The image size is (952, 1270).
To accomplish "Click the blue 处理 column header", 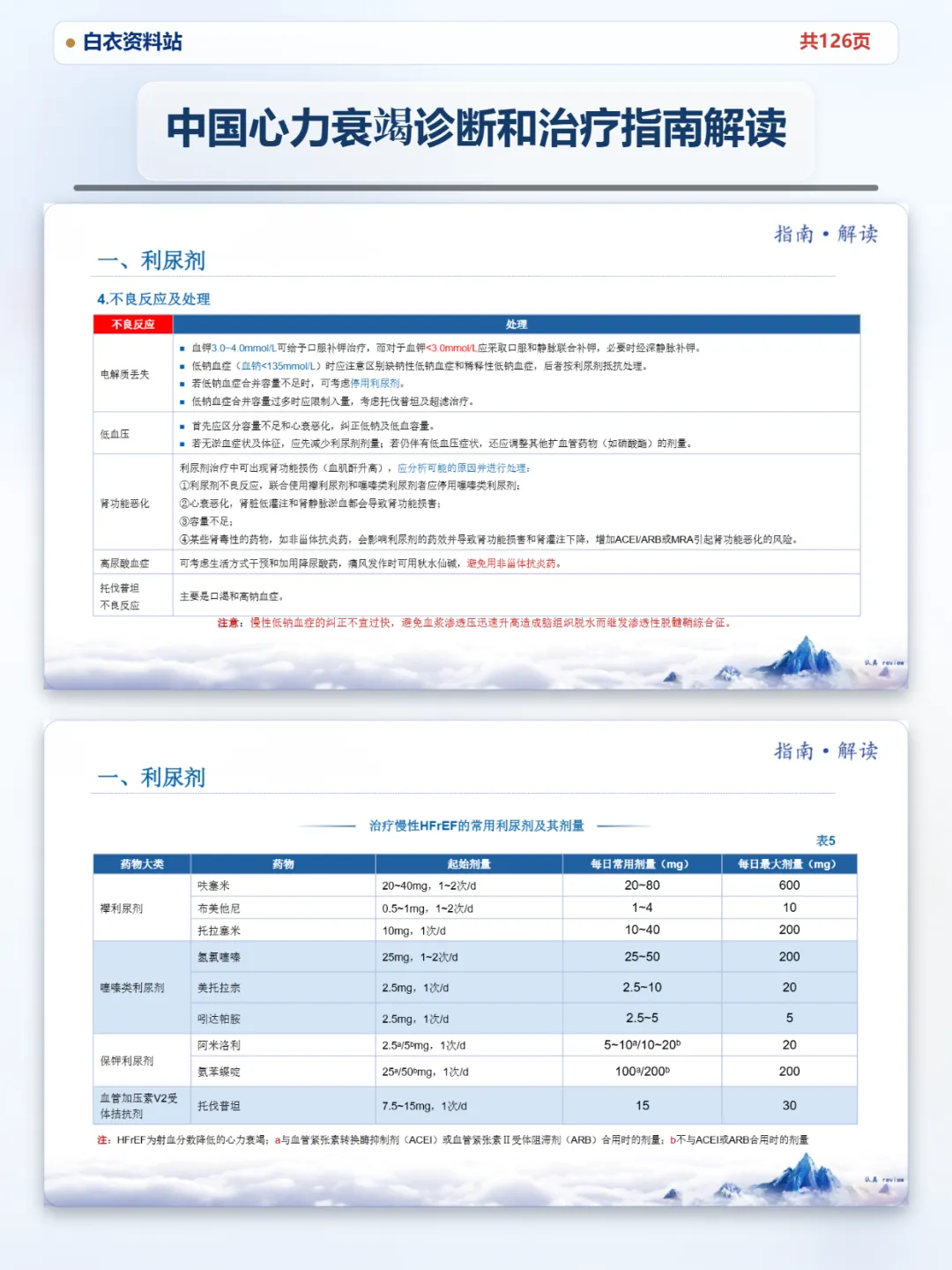I will coord(517,325).
